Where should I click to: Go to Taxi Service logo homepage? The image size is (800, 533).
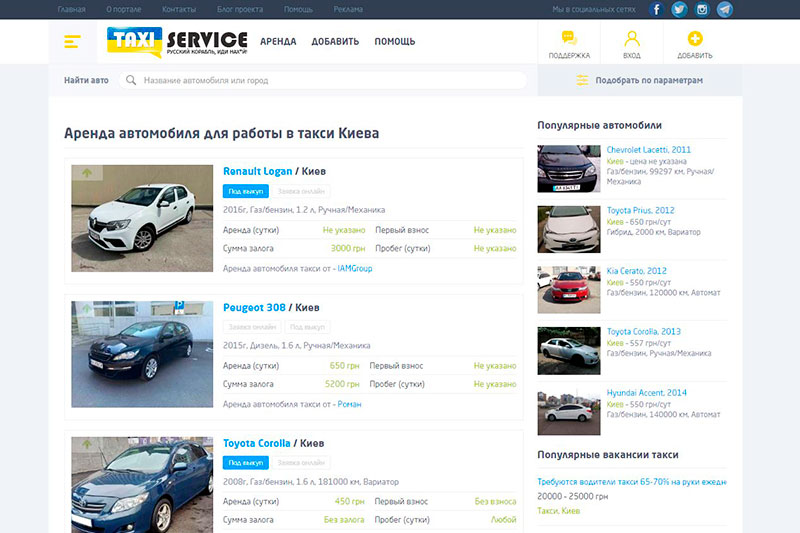click(177, 41)
